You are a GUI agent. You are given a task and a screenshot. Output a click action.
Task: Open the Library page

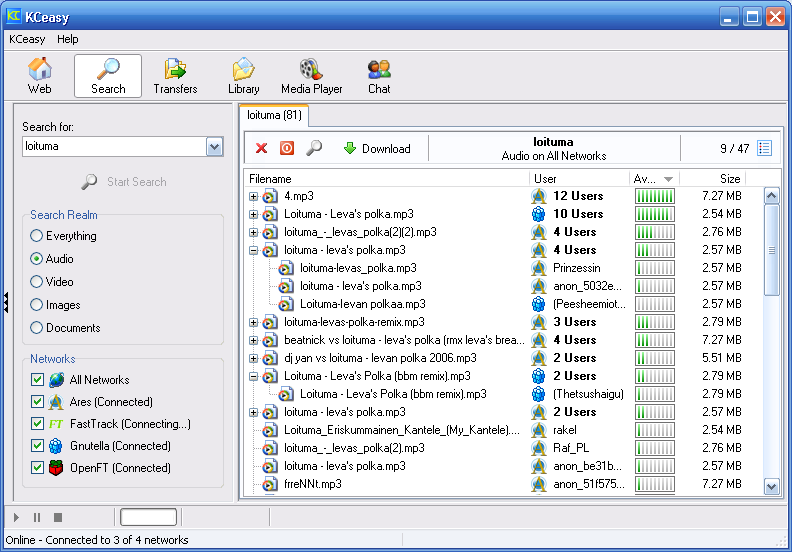point(243,76)
